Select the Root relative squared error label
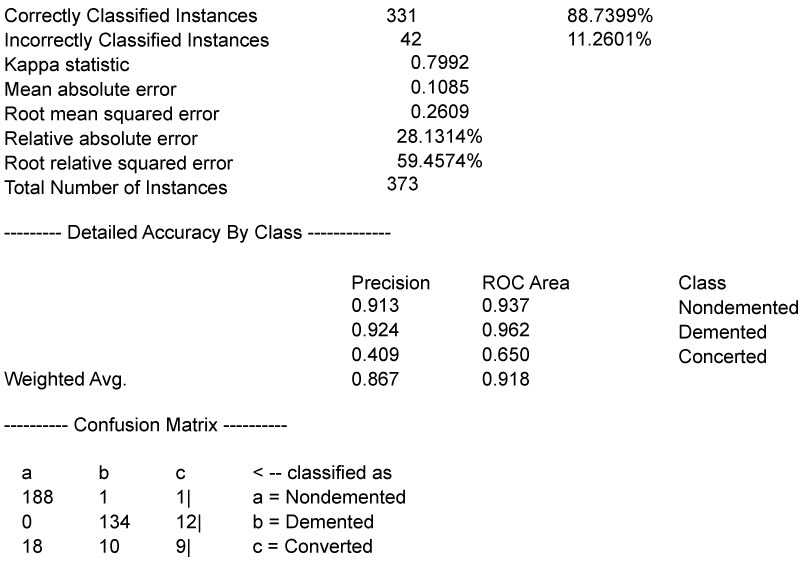The image size is (800, 569). 118,162
